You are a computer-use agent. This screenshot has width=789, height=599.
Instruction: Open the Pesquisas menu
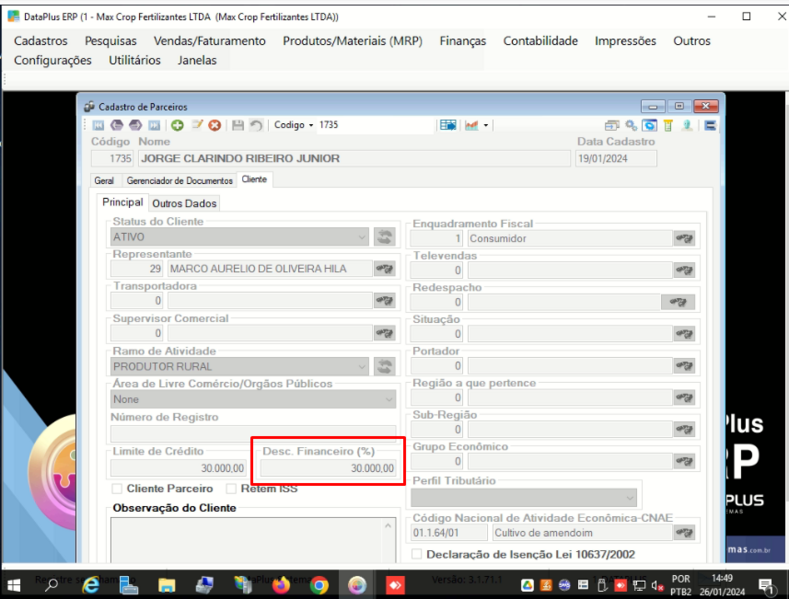111,41
